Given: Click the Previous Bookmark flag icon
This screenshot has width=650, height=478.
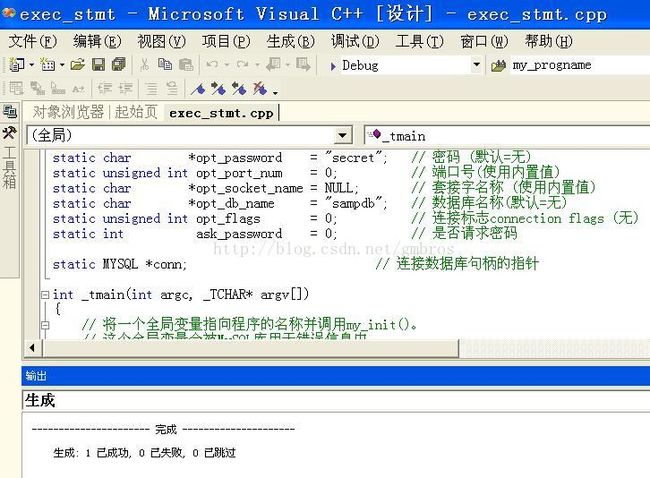Looking at the screenshot, I should pyautogui.click(x=239, y=88).
